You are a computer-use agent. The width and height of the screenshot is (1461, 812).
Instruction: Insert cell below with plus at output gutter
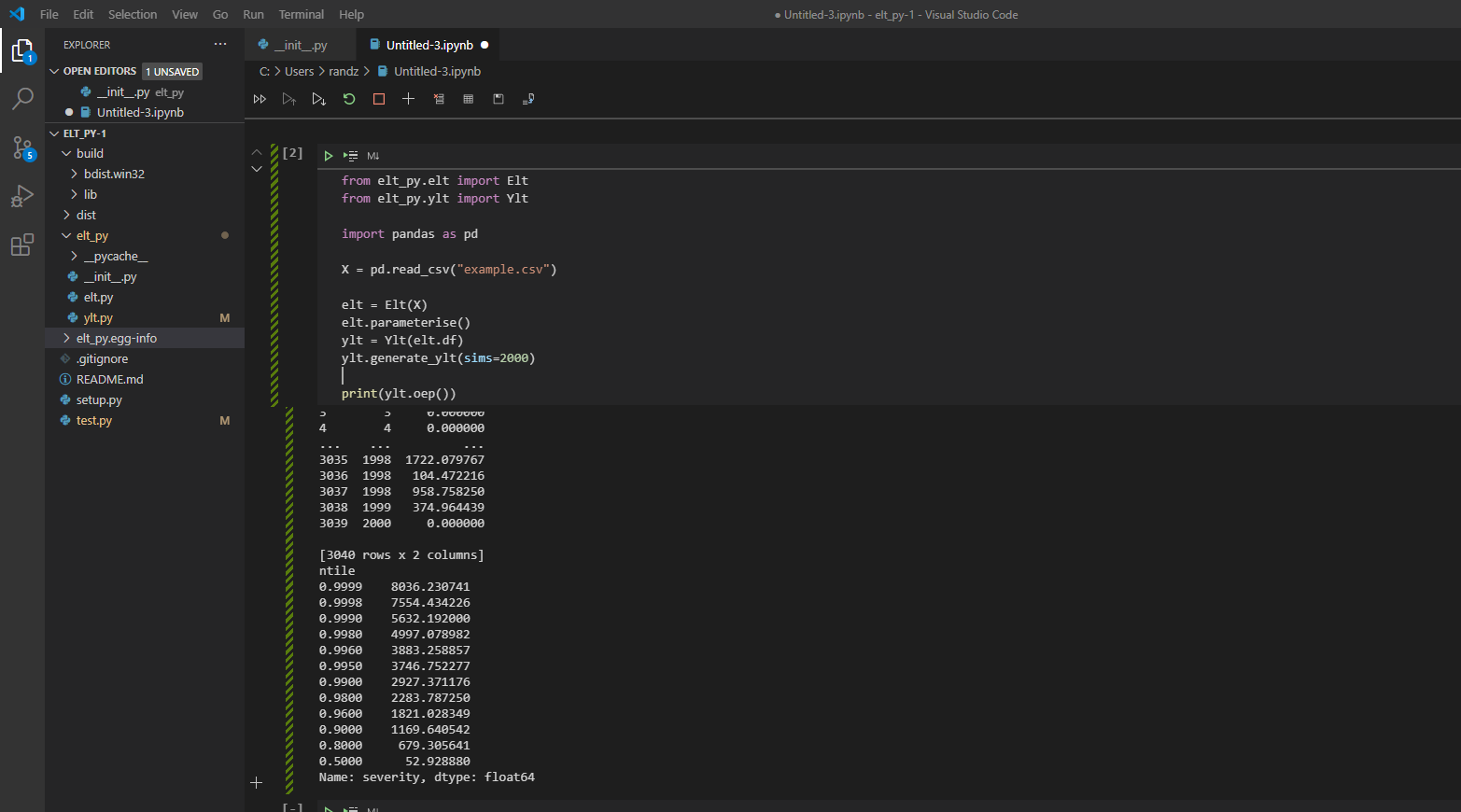tap(257, 783)
